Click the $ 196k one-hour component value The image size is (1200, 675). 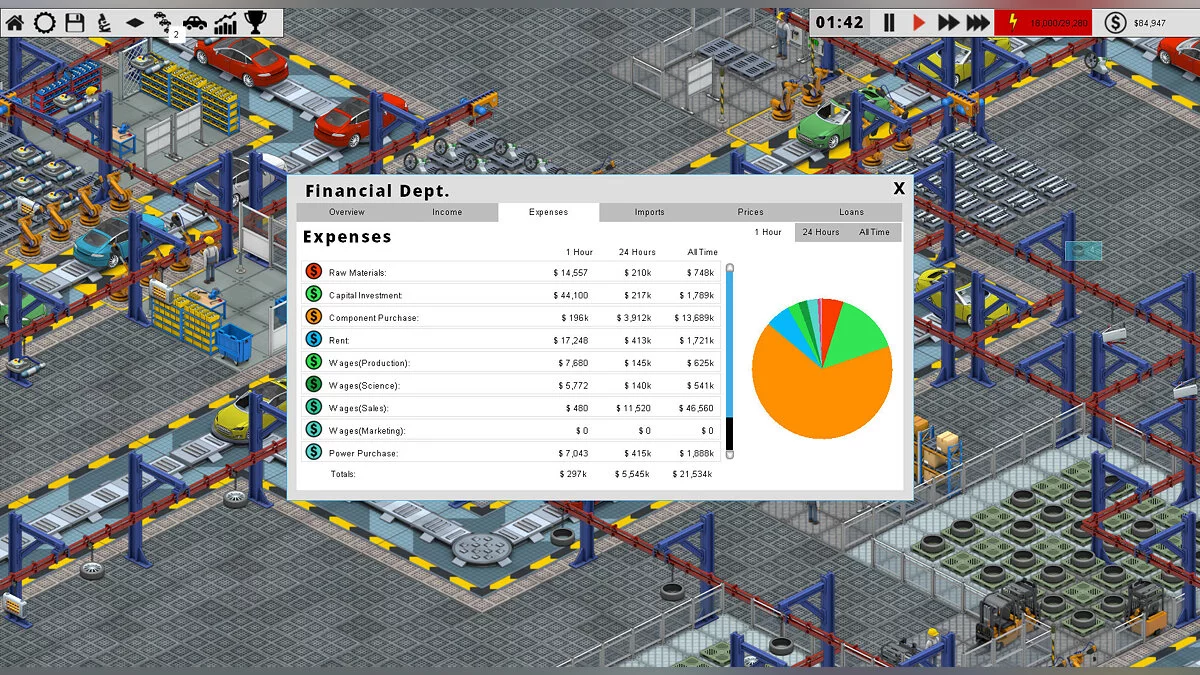pos(574,318)
